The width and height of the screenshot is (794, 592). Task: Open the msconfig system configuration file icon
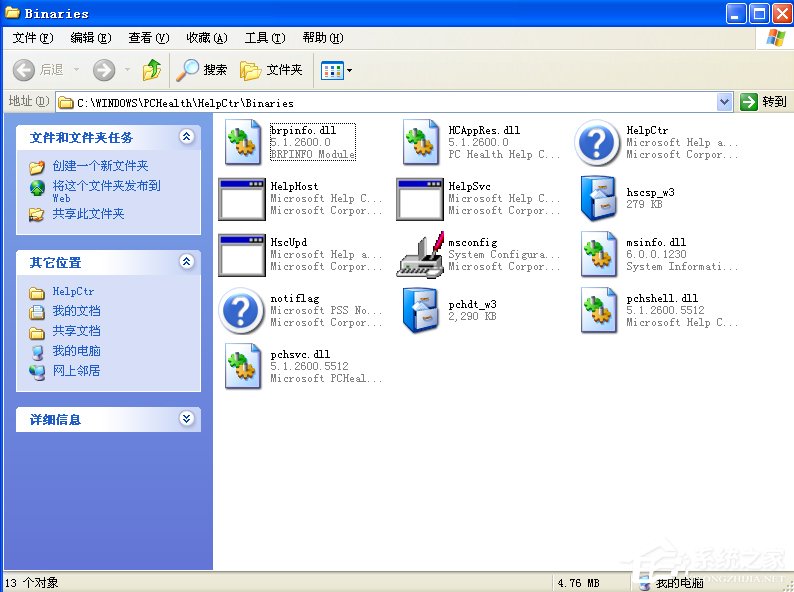pyautogui.click(x=419, y=255)
